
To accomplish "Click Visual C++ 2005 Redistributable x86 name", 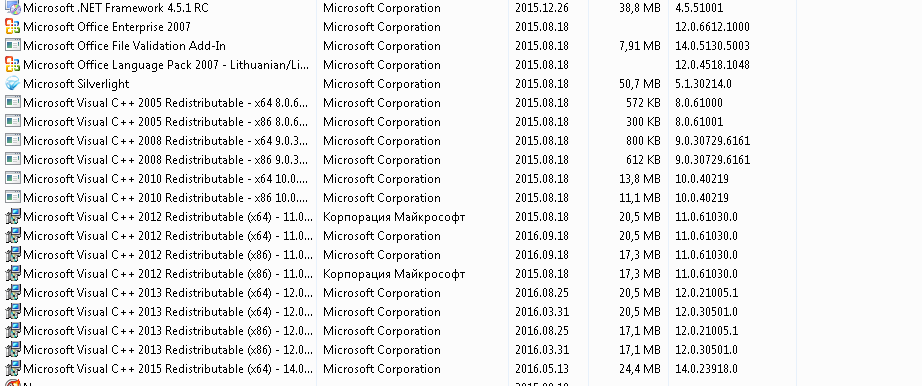I will [x=166, y=122].
